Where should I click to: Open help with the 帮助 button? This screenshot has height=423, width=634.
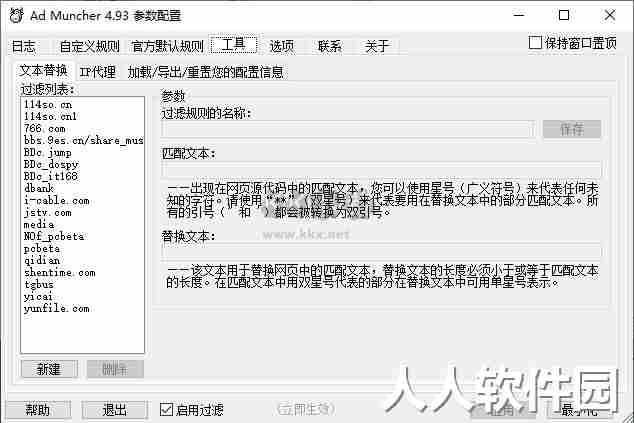(38, 410)
